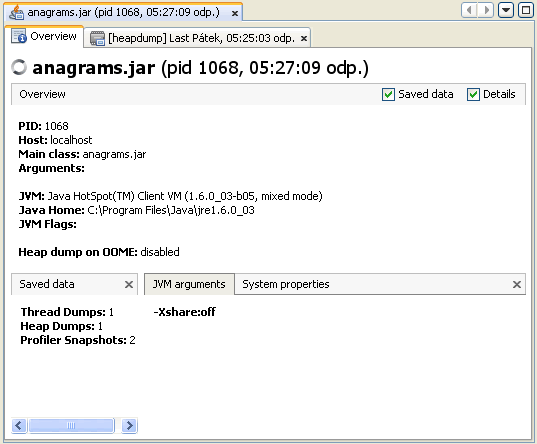Maximize the window with square button
This screenshot has height=444, width=537.
526,10
